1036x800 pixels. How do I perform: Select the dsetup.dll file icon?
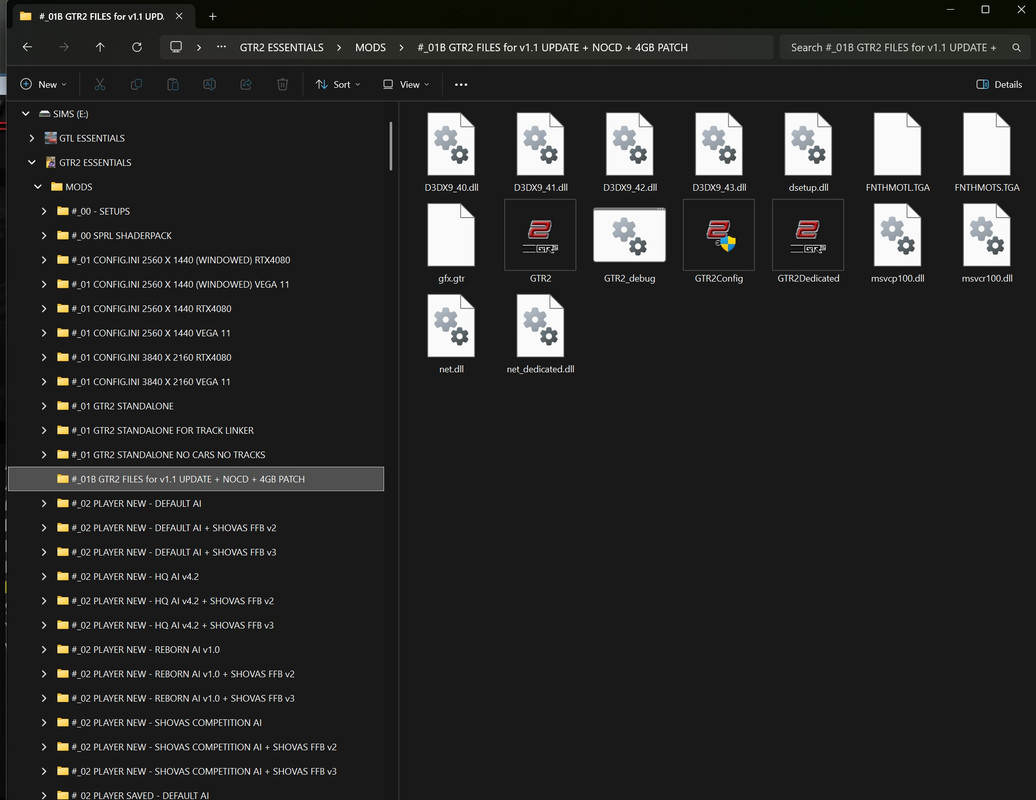(808, 144)
